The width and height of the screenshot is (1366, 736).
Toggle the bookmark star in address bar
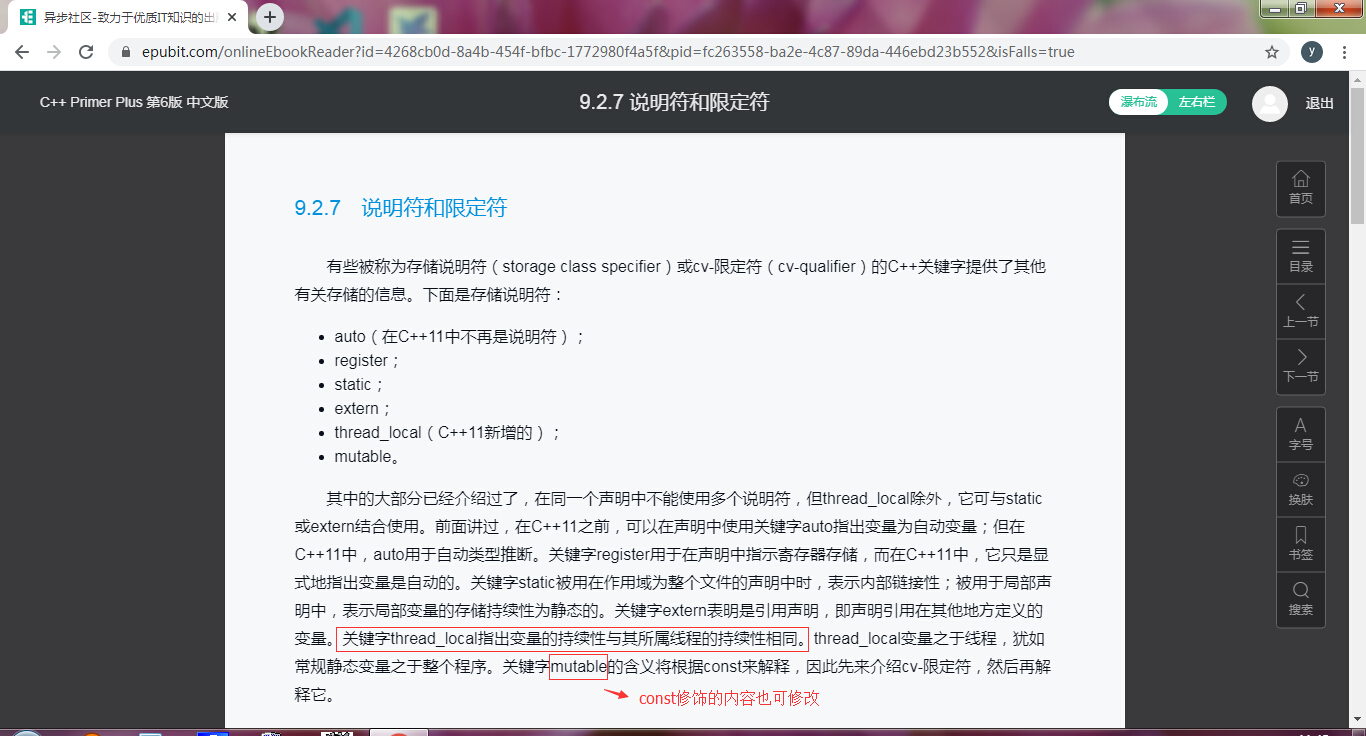click(1270, 51)
